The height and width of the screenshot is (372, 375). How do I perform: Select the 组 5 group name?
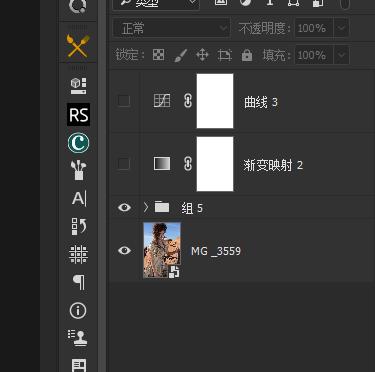tap(192, 208)
